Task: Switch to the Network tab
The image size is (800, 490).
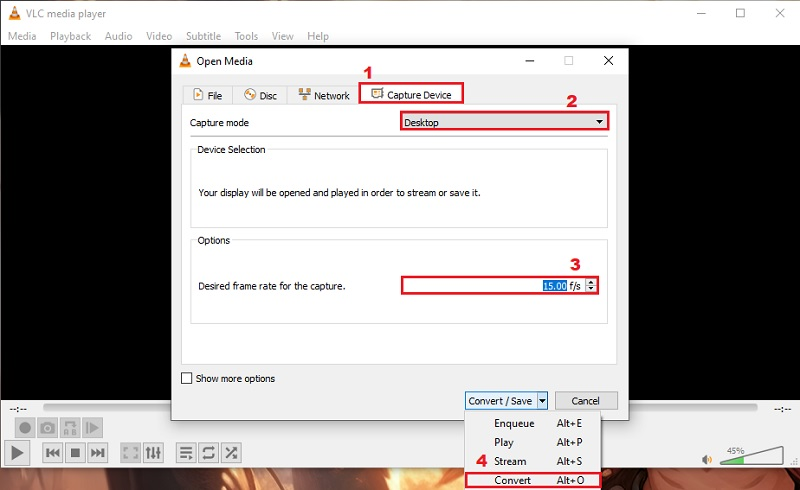Action: pyautogui.click(x=323, y=95)
